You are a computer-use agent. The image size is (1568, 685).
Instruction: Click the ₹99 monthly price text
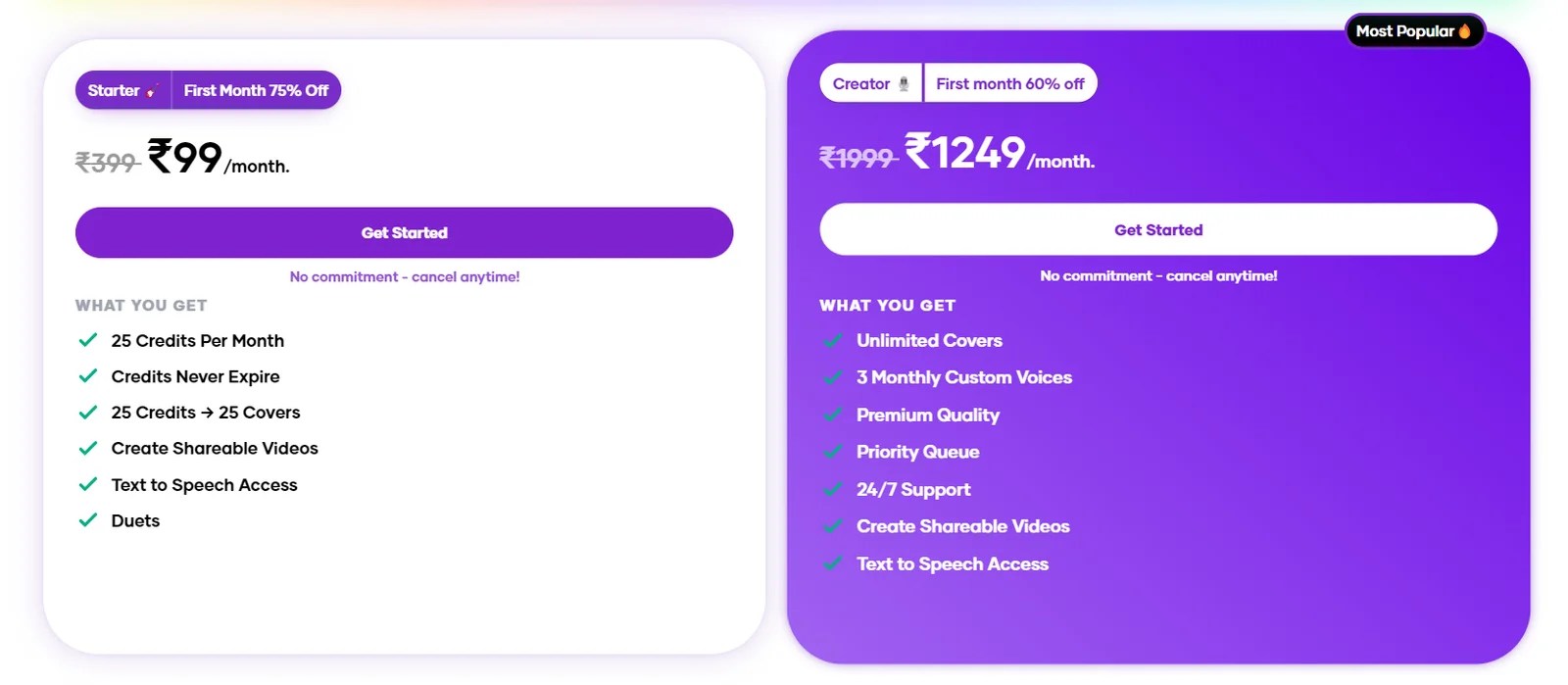pos(184,158)
